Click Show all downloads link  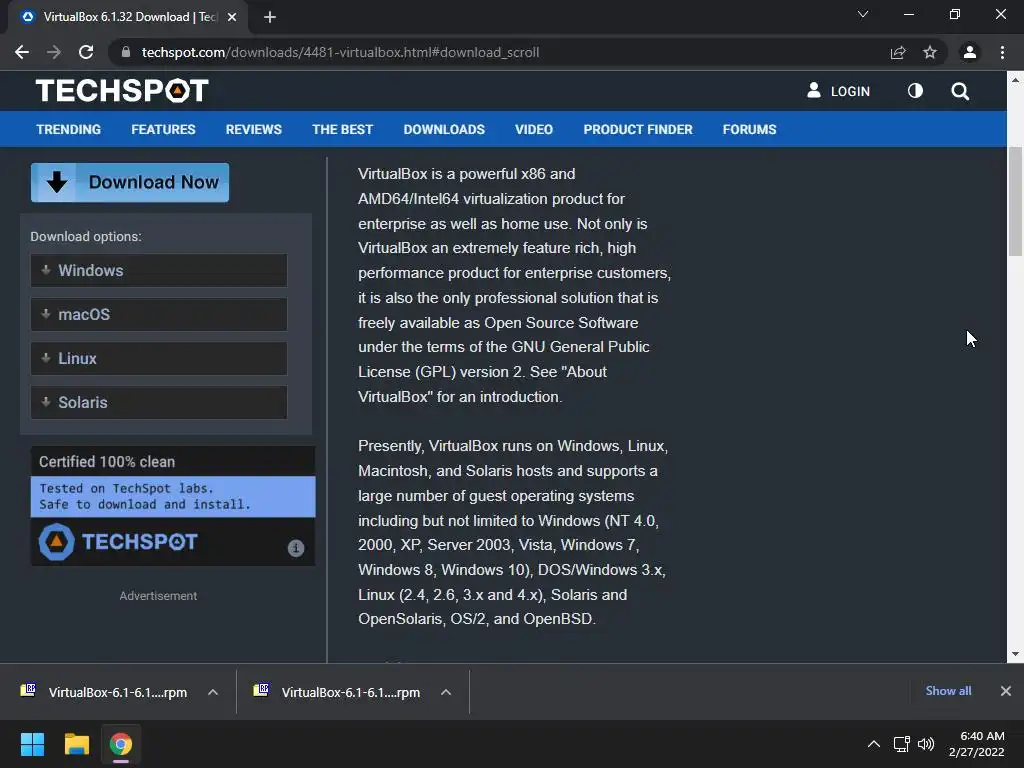click(948, 691)
